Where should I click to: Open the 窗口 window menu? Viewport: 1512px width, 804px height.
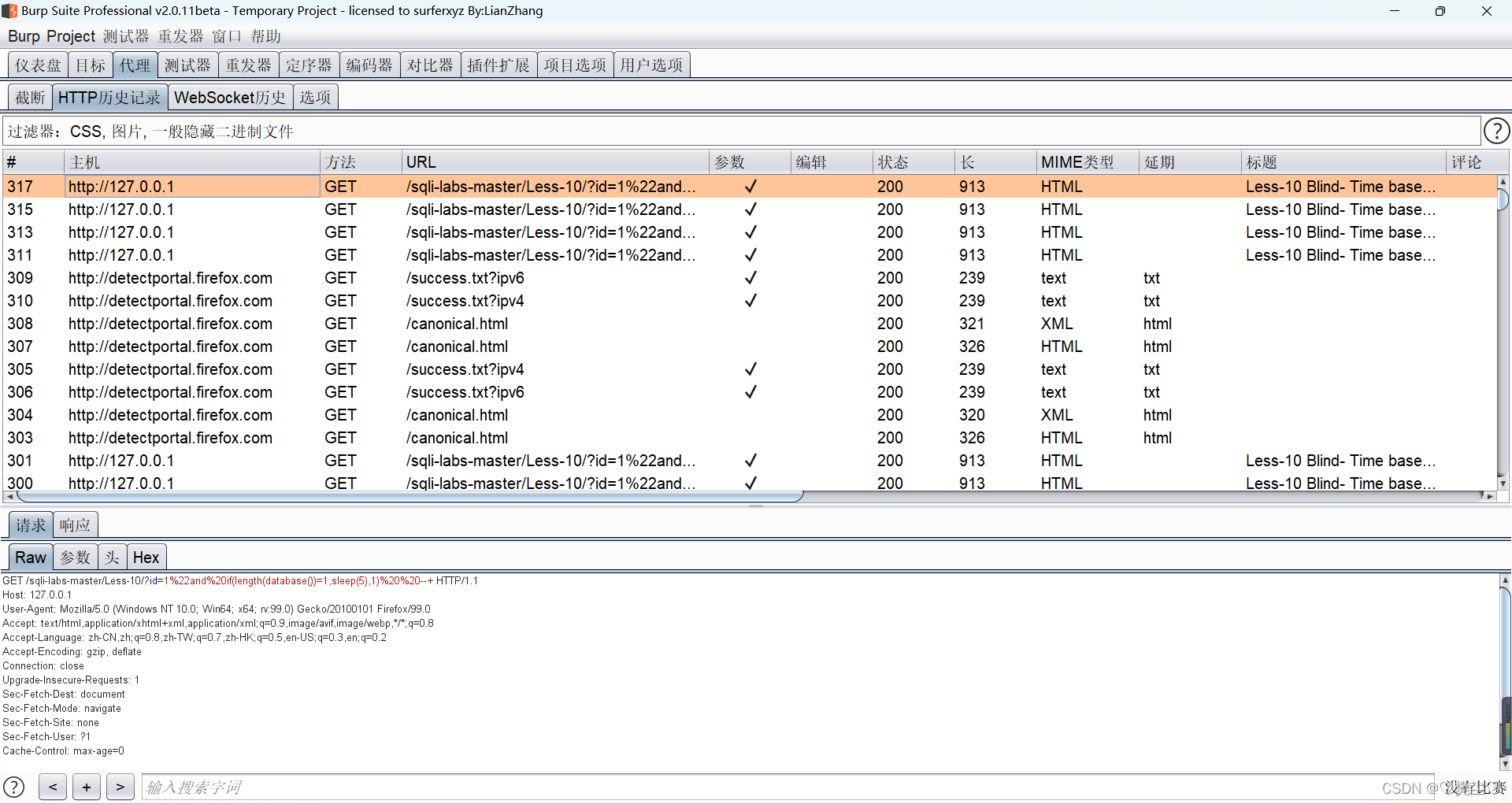click(x=227, y=36)
